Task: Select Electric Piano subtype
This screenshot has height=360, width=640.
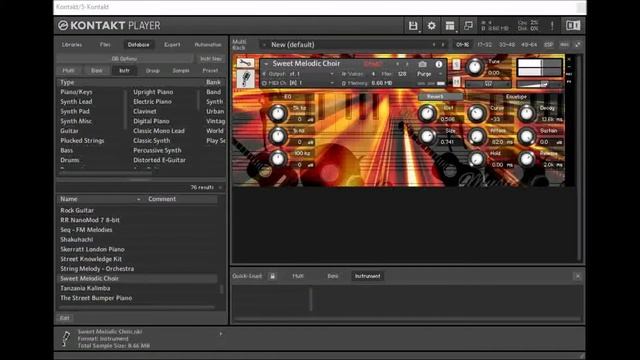Action: (152, 102)
